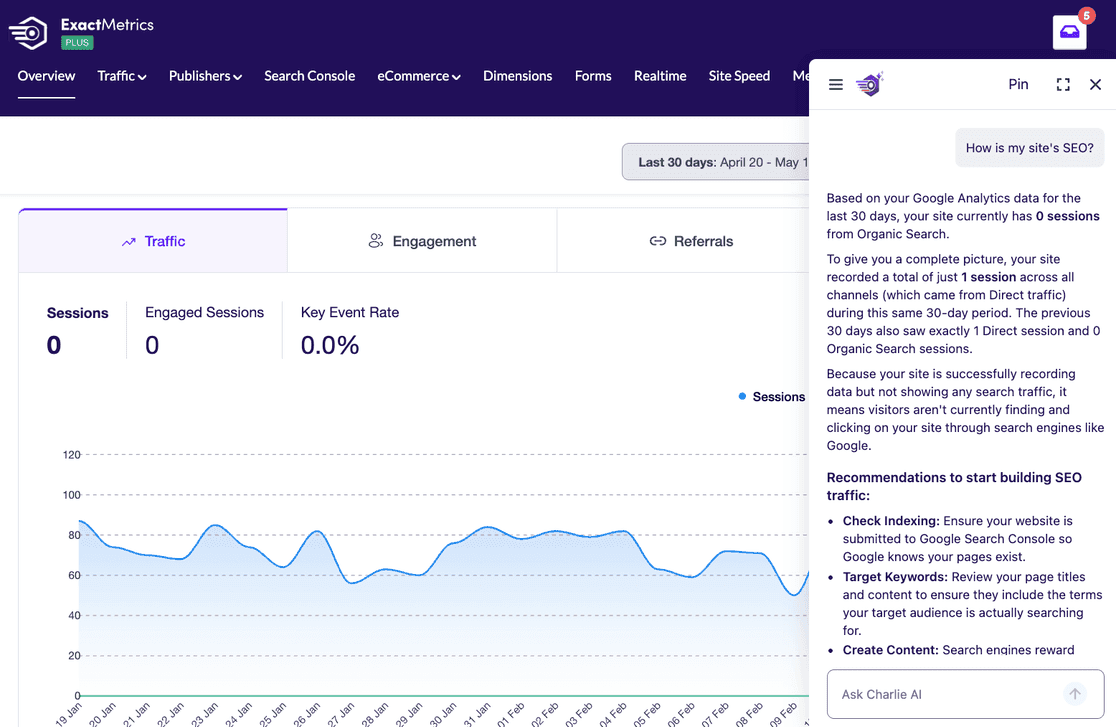
Task: Click the Engaged Sessions metric label
Action: 204,313
